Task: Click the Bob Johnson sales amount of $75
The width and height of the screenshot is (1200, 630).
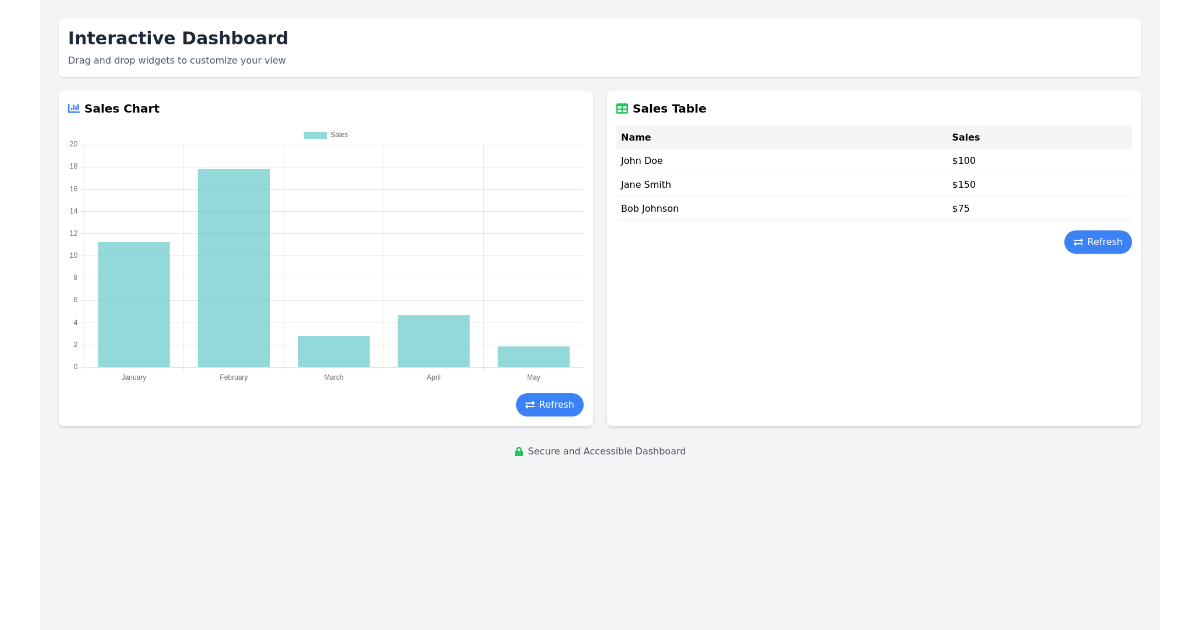Action: coord(961,208)
